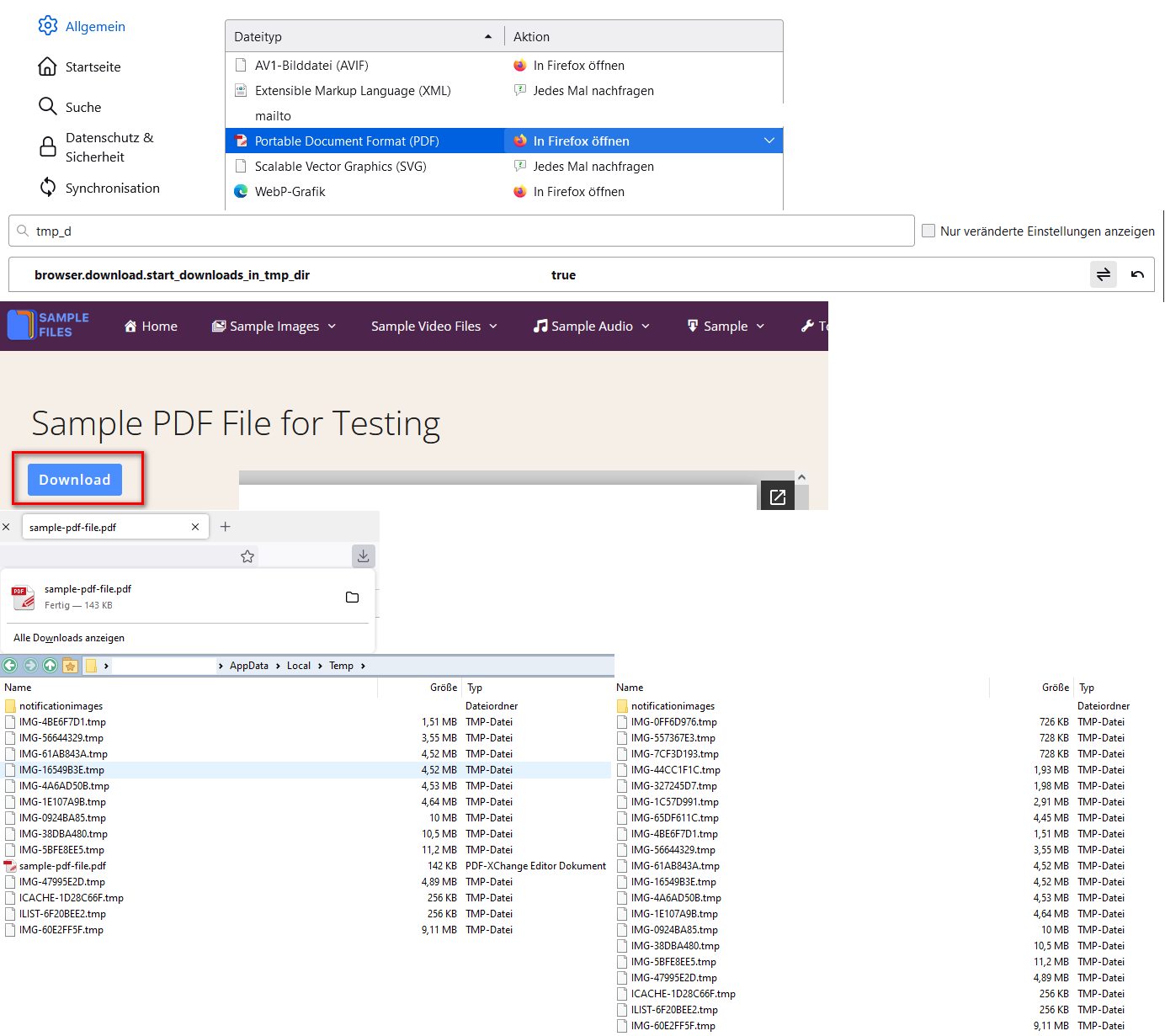Open the Allgemein settings category

(82, 26)
